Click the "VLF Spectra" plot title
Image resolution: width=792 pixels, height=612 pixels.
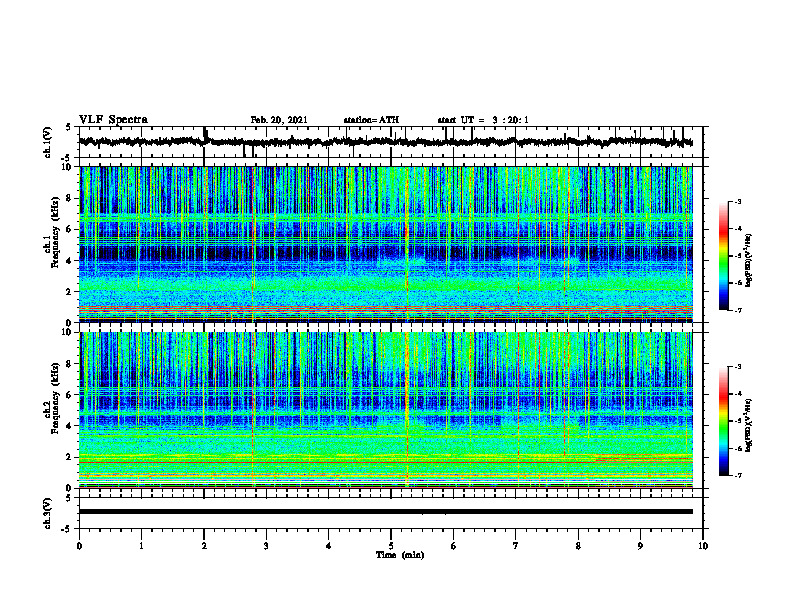click(113, 120)
